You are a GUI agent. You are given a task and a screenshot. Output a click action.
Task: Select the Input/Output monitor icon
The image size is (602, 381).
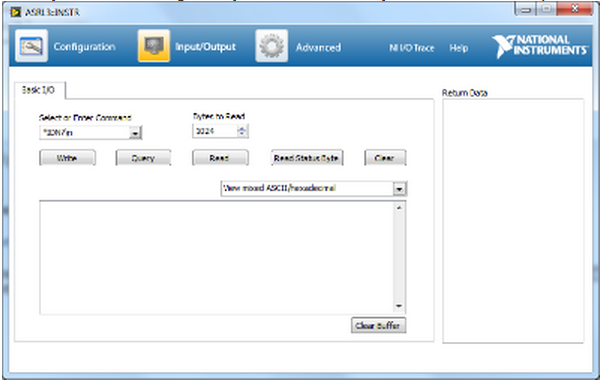coord(154,46)
